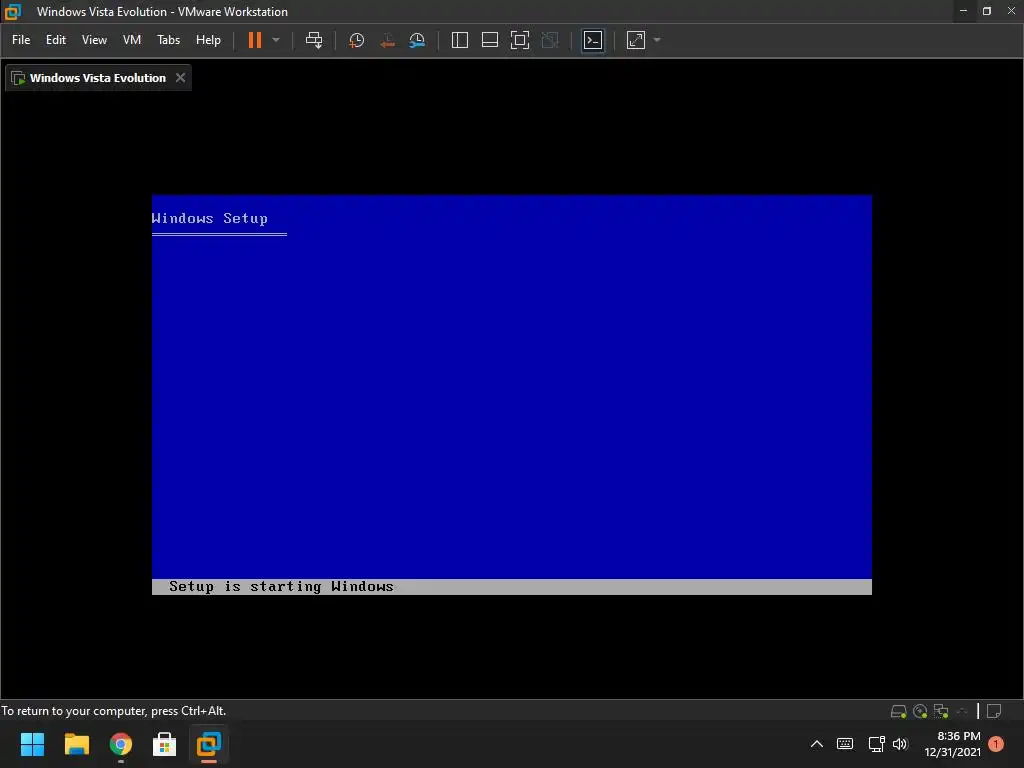
Task: Open Microsoft Store from the taskbar
Action: point(165,744)
